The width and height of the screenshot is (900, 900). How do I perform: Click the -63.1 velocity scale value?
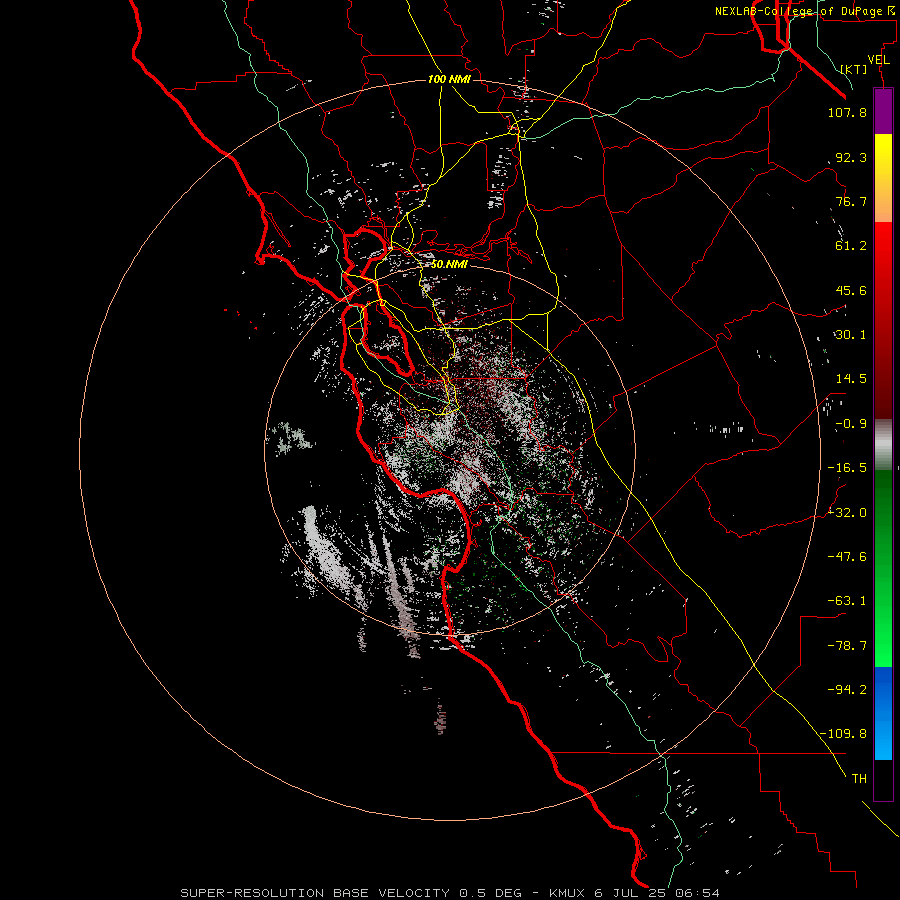[x=847, y=601]
